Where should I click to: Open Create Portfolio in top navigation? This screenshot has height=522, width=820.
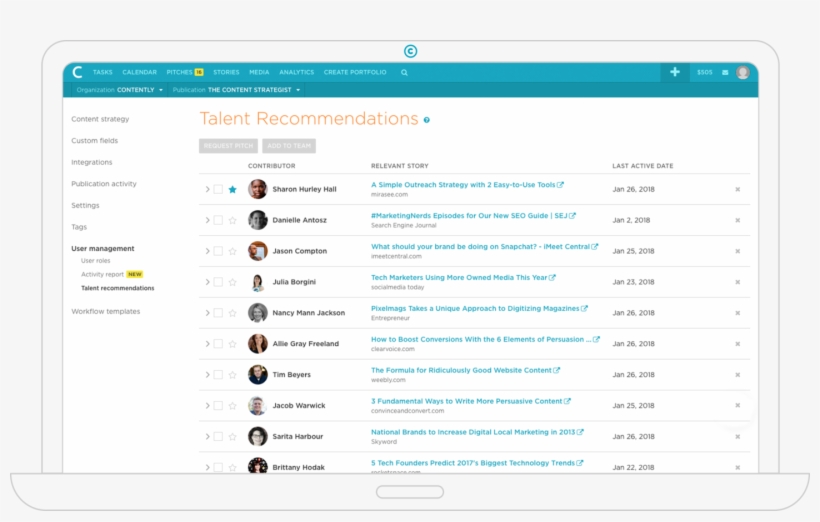click(x=355, y=72)
